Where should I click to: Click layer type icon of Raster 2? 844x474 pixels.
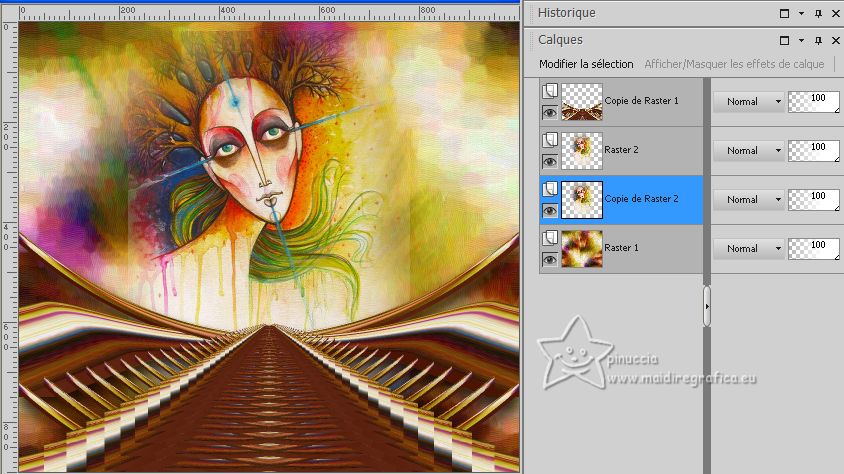[550, 140]
